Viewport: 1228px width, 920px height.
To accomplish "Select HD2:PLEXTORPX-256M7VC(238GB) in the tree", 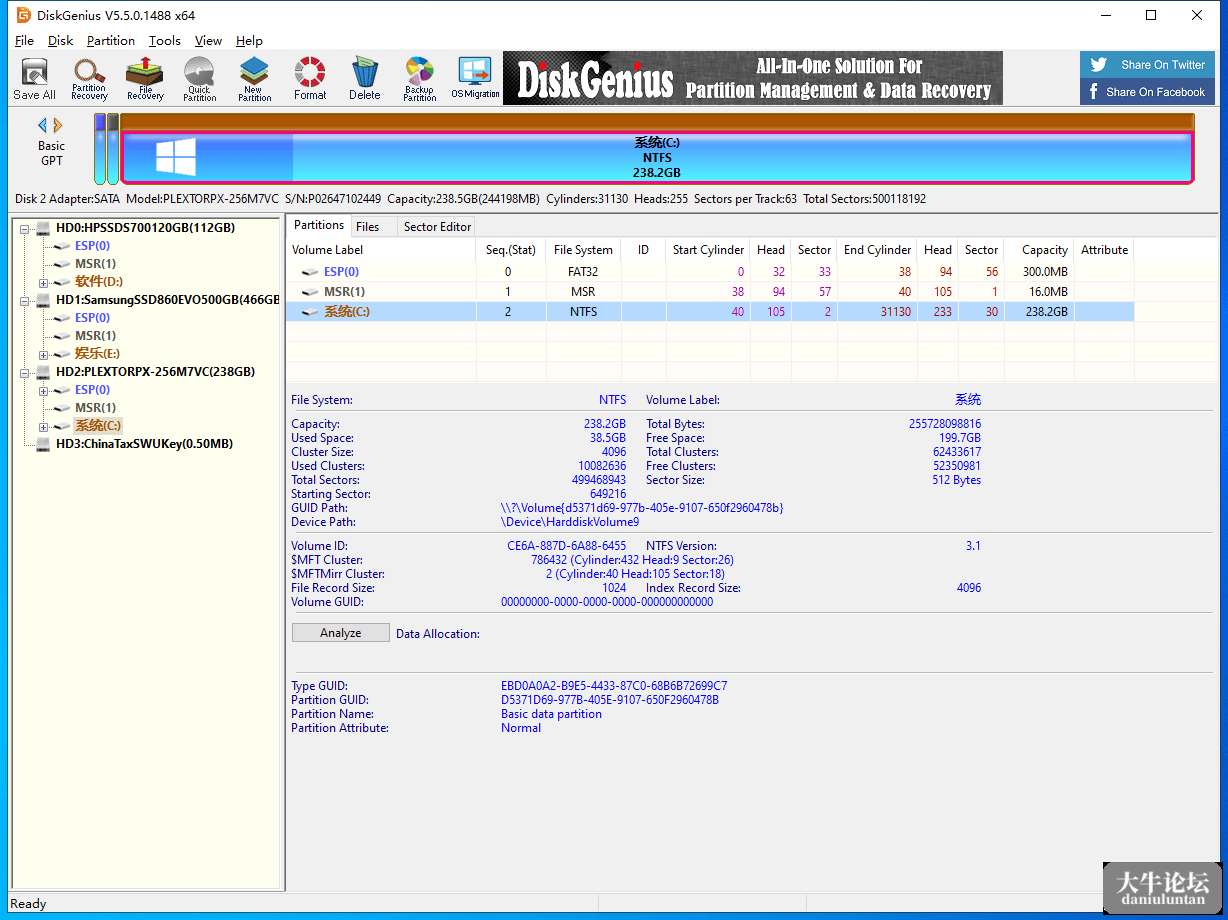I will pyautogui.click(x=155, y=372).
